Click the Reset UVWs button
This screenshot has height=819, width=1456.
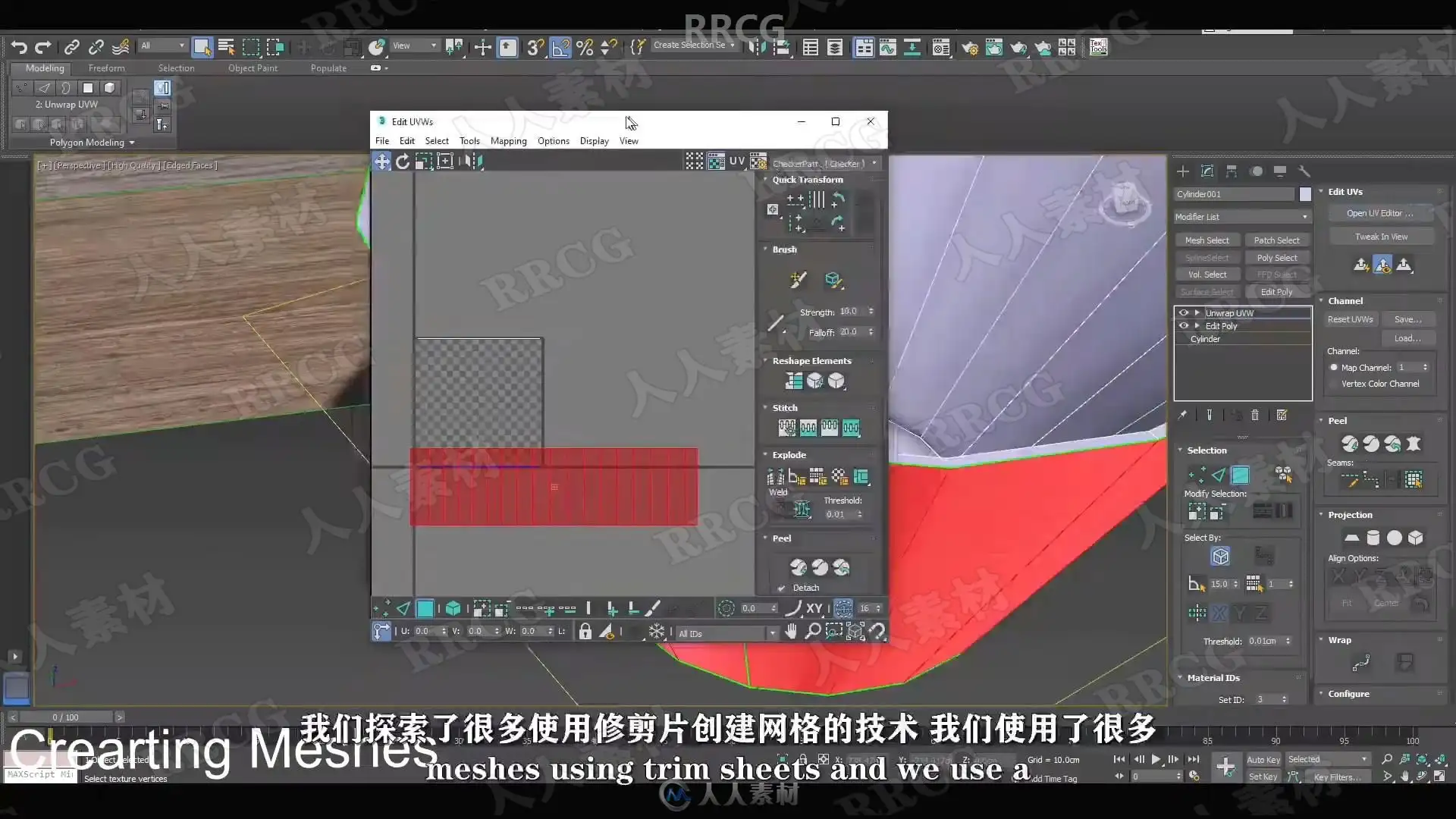pyautogui.click(x=1350, y=319)
